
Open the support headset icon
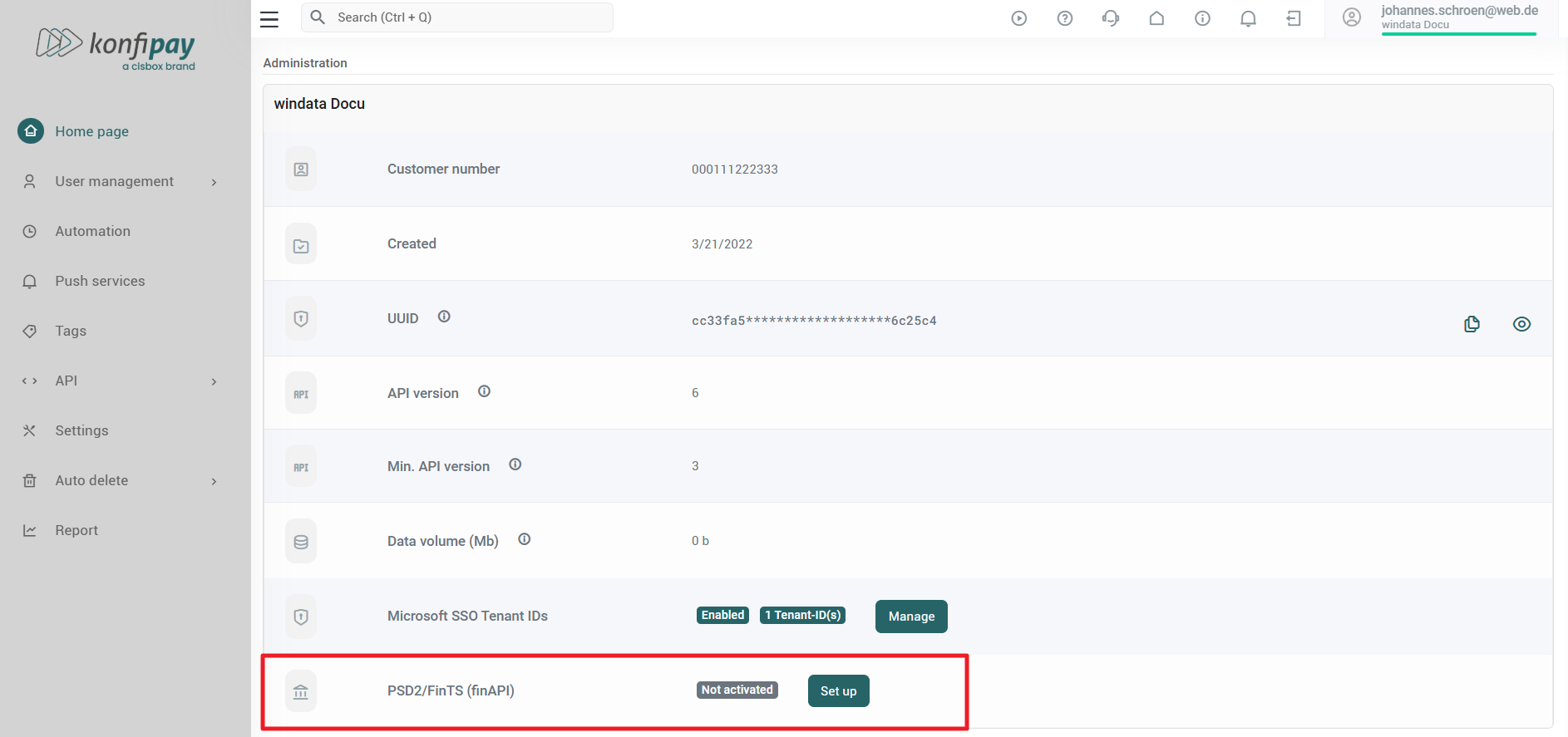pyautogui.click(x=1111, y=18)
